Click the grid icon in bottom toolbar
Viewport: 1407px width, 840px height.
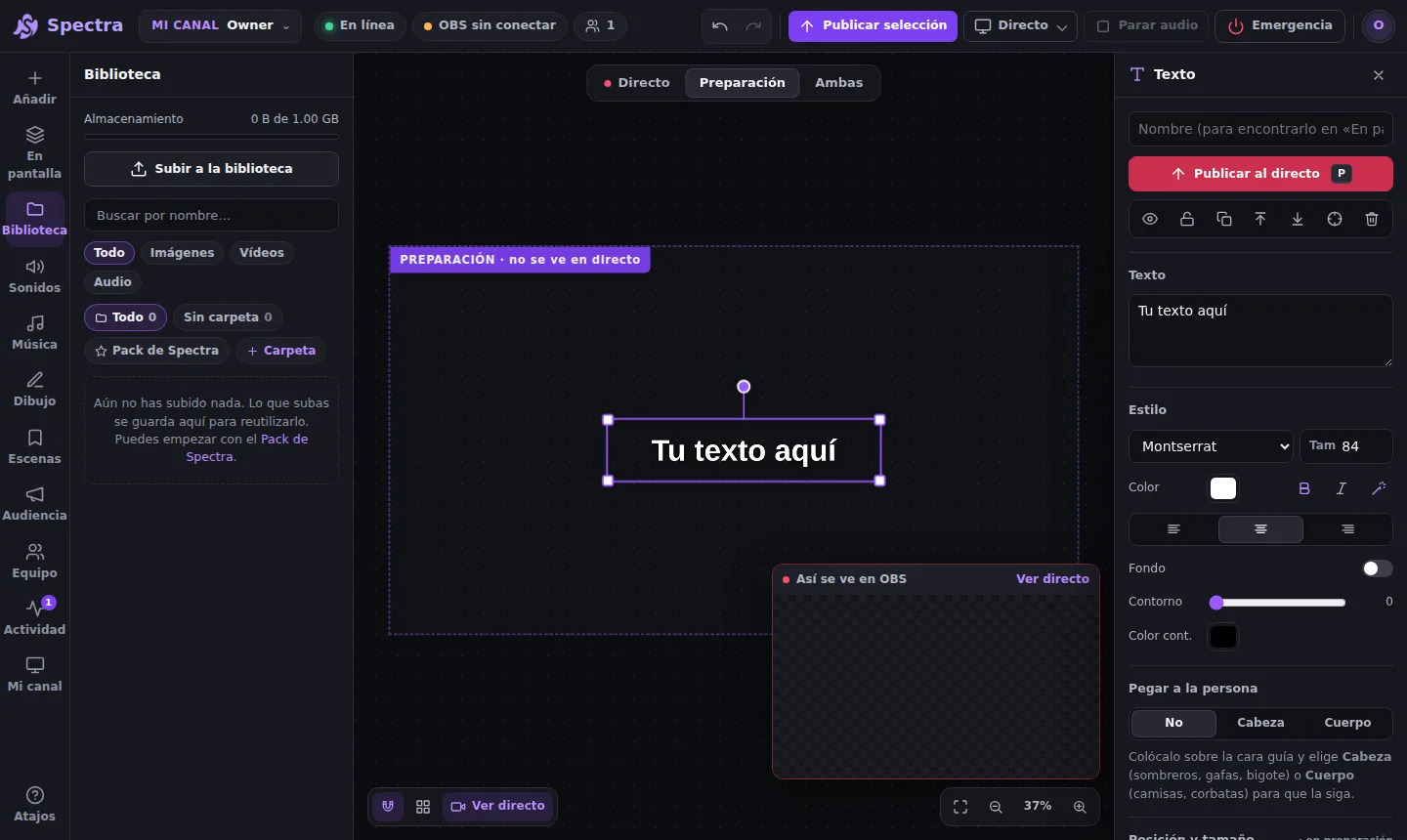[x=423, y=807]
